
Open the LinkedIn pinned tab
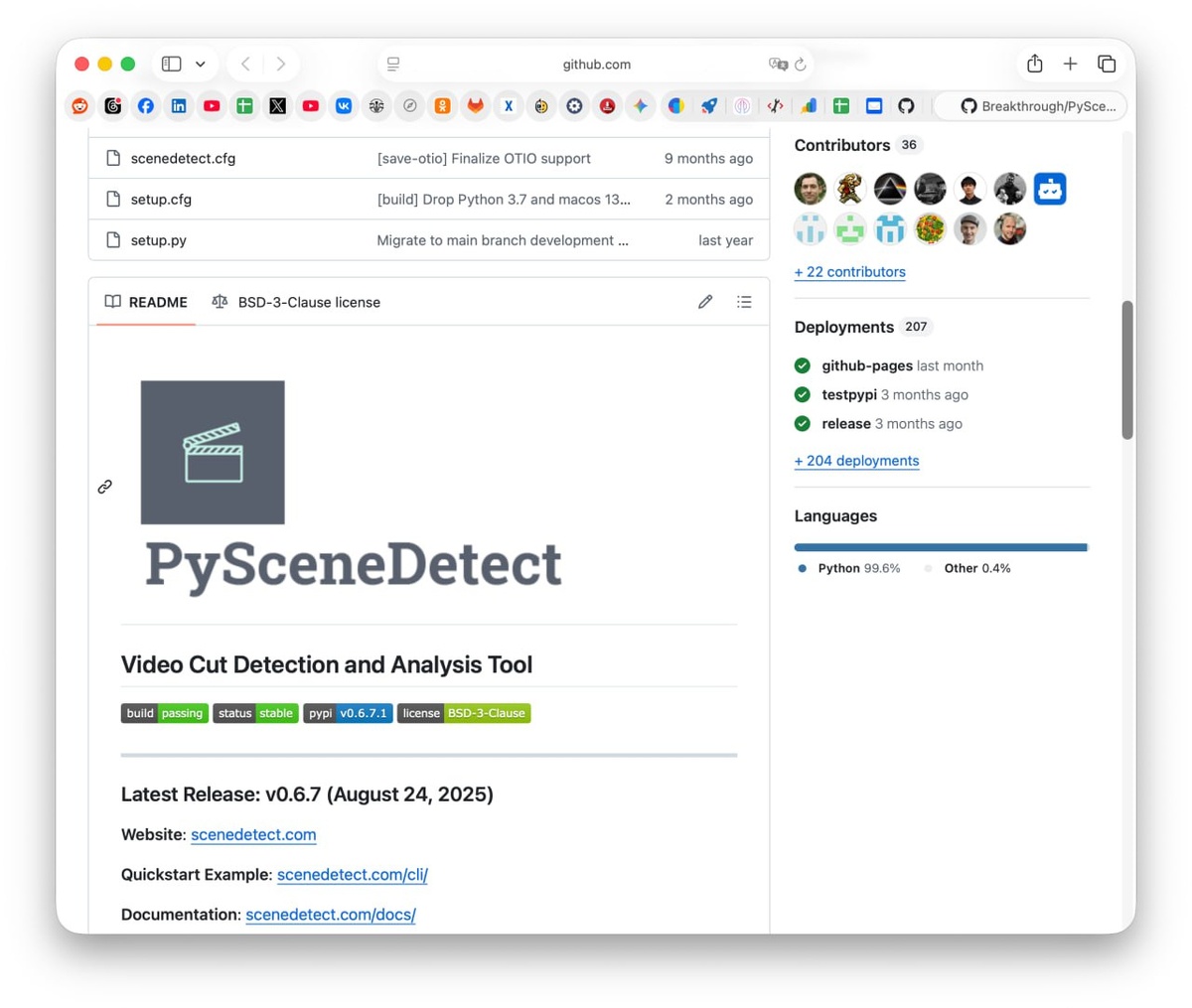[179, 106]
